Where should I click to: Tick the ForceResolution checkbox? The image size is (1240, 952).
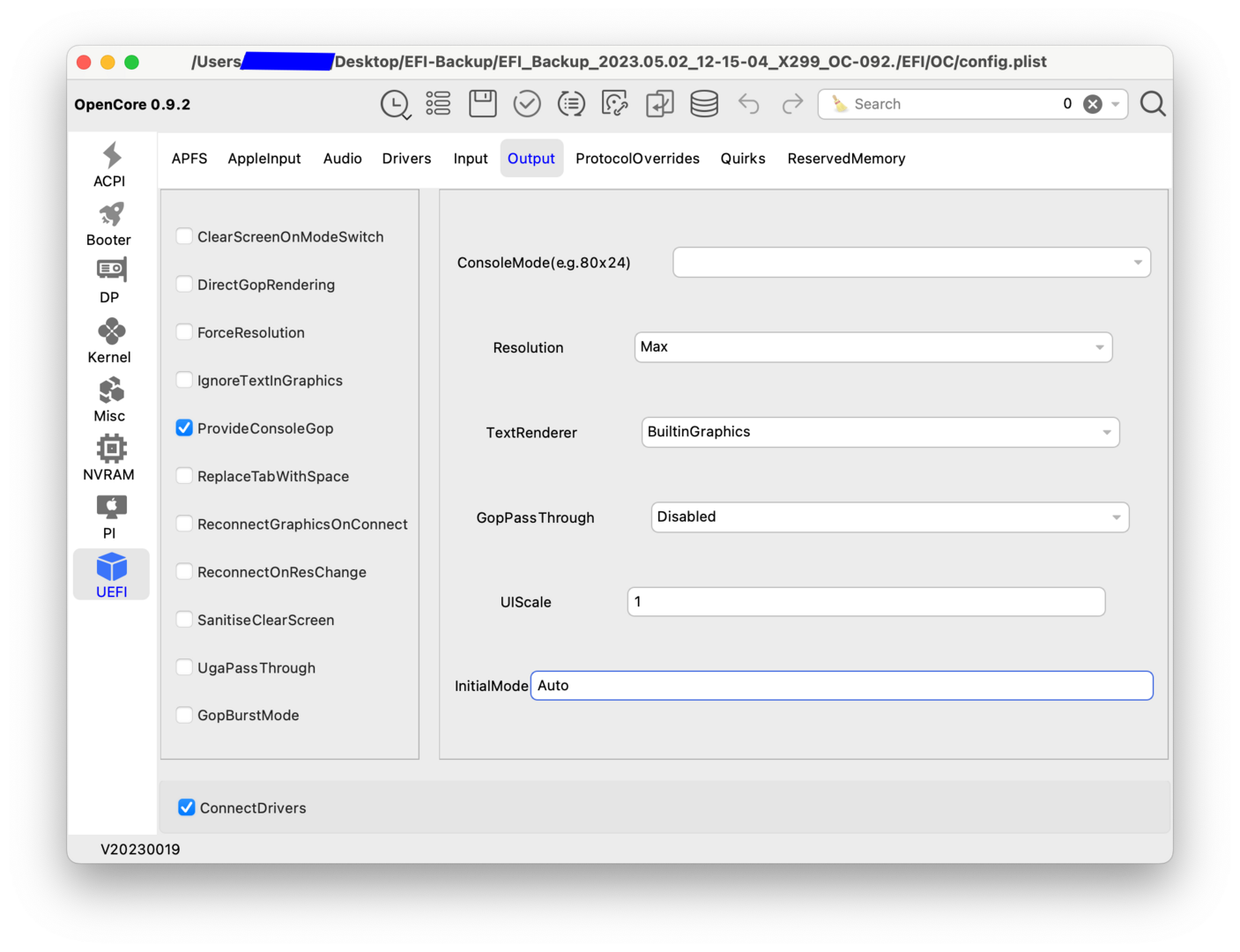coord(184,331)
